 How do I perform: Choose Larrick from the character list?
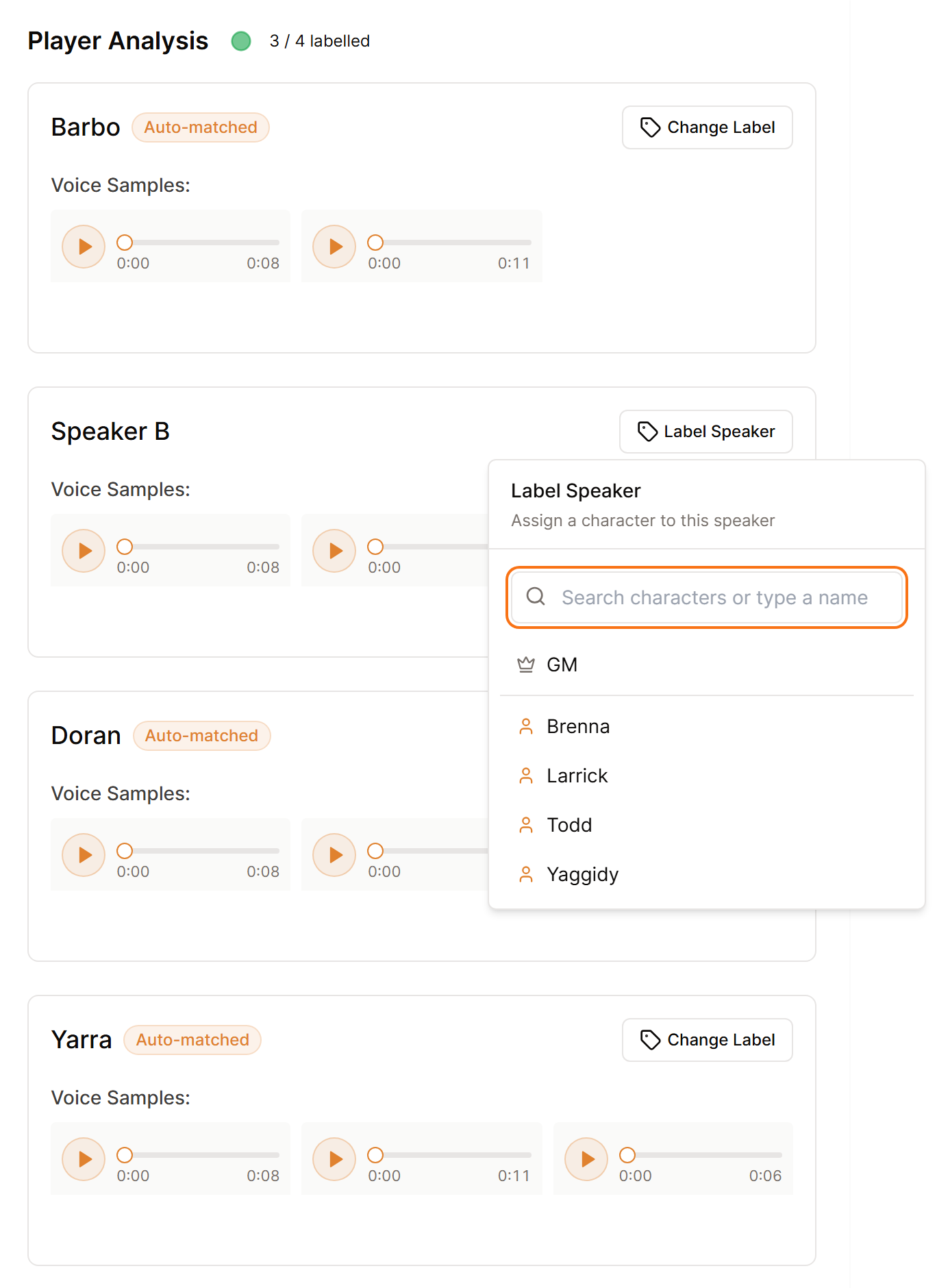pos(707,776)
